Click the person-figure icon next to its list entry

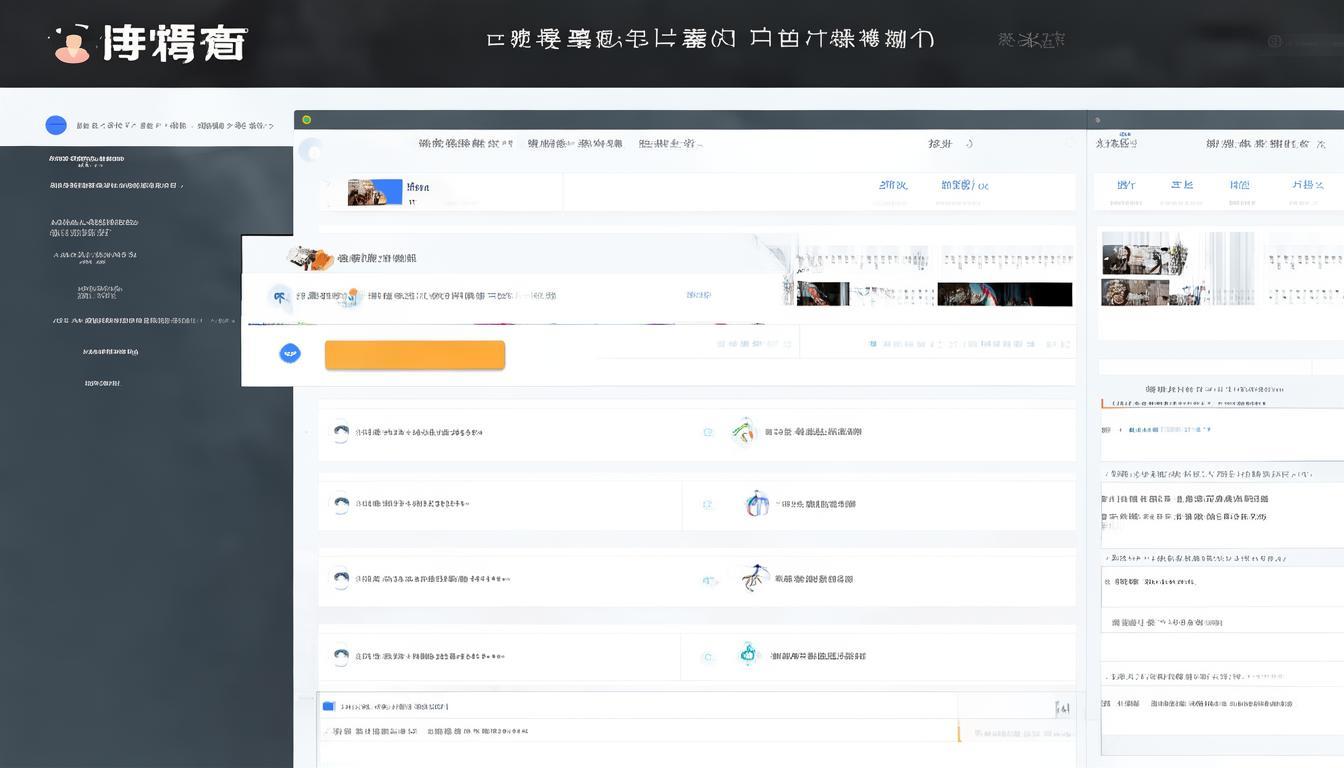756,504
